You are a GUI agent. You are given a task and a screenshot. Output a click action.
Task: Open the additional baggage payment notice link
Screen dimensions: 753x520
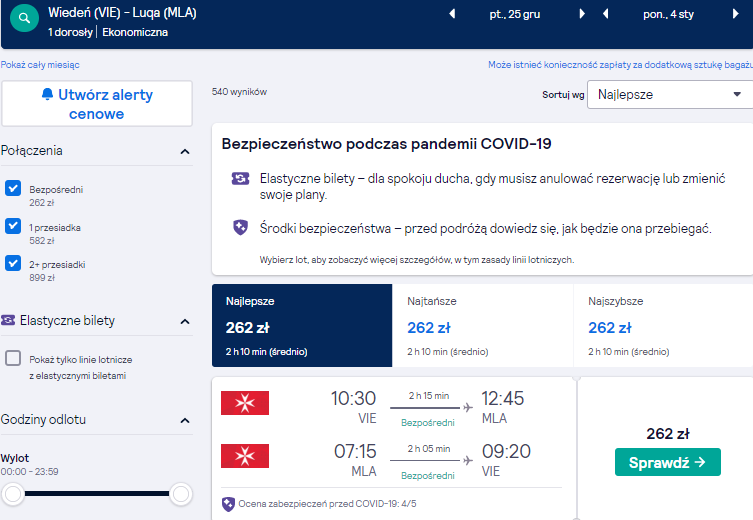620,65
